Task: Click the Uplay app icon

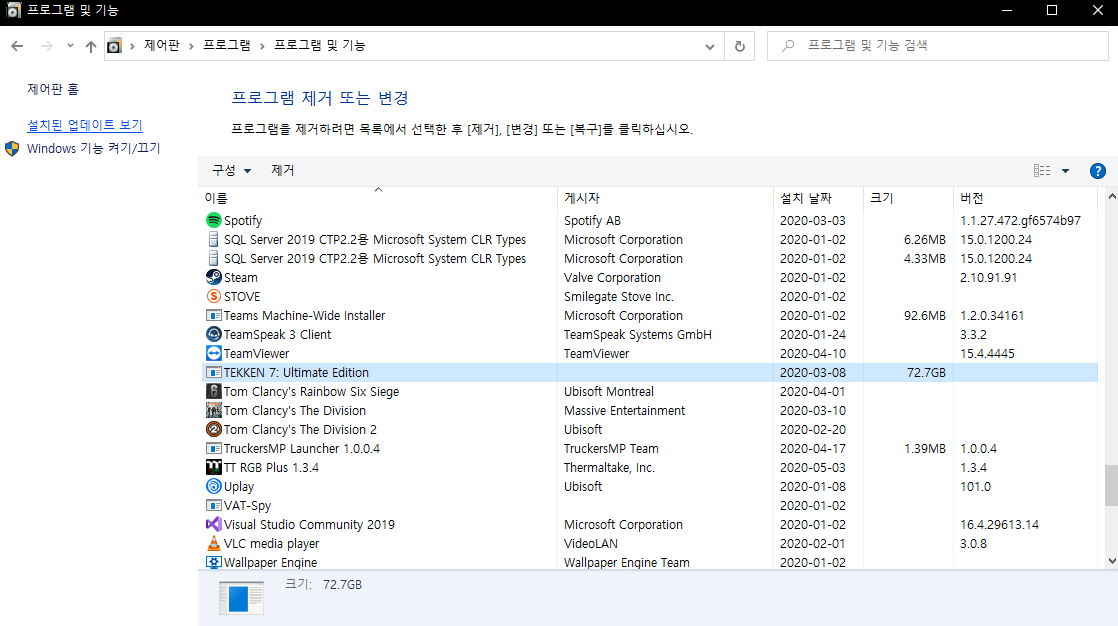Action: point(213,486)
